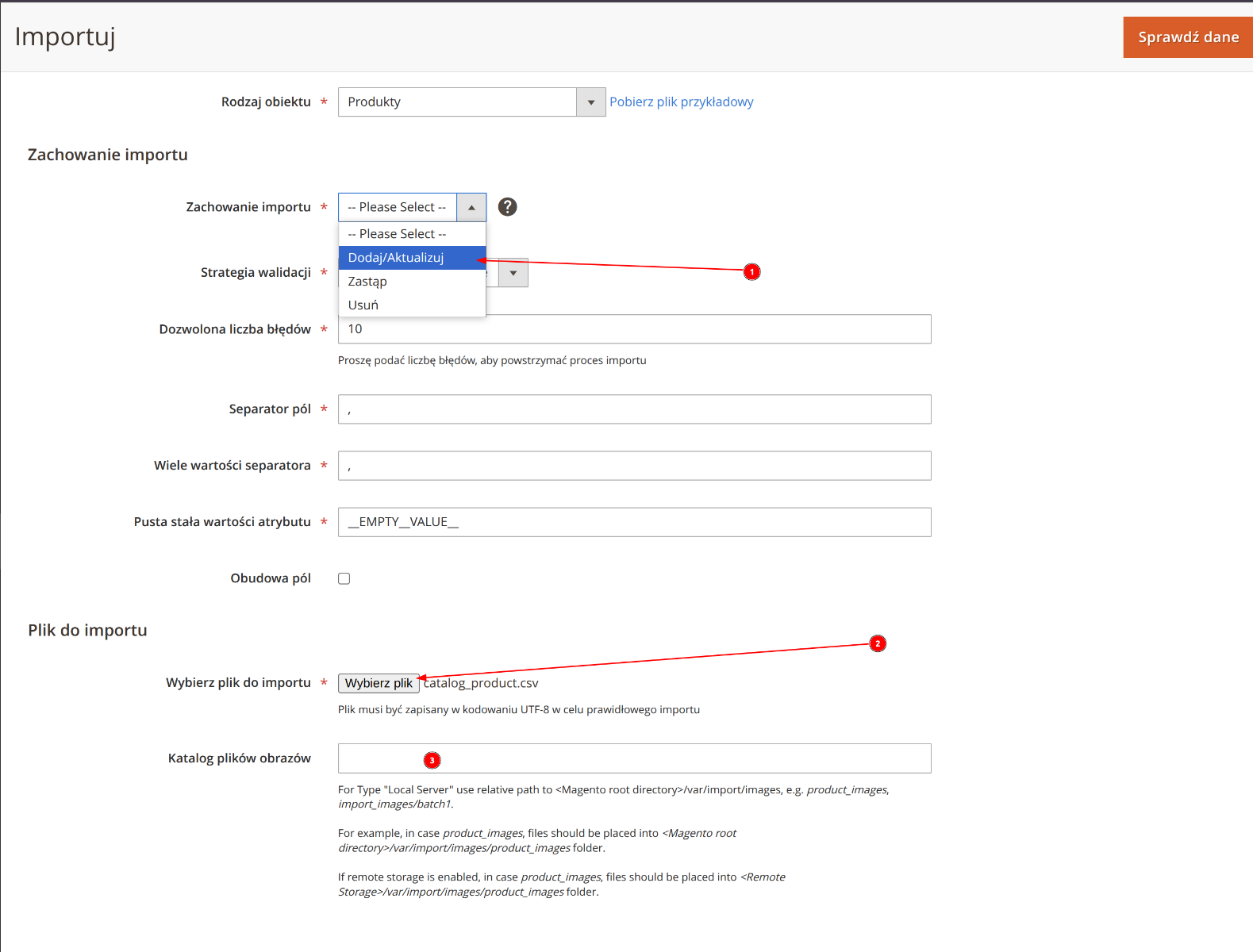Click the catalog_product.csv file name

pyautogui.click(x=481, y=683)
